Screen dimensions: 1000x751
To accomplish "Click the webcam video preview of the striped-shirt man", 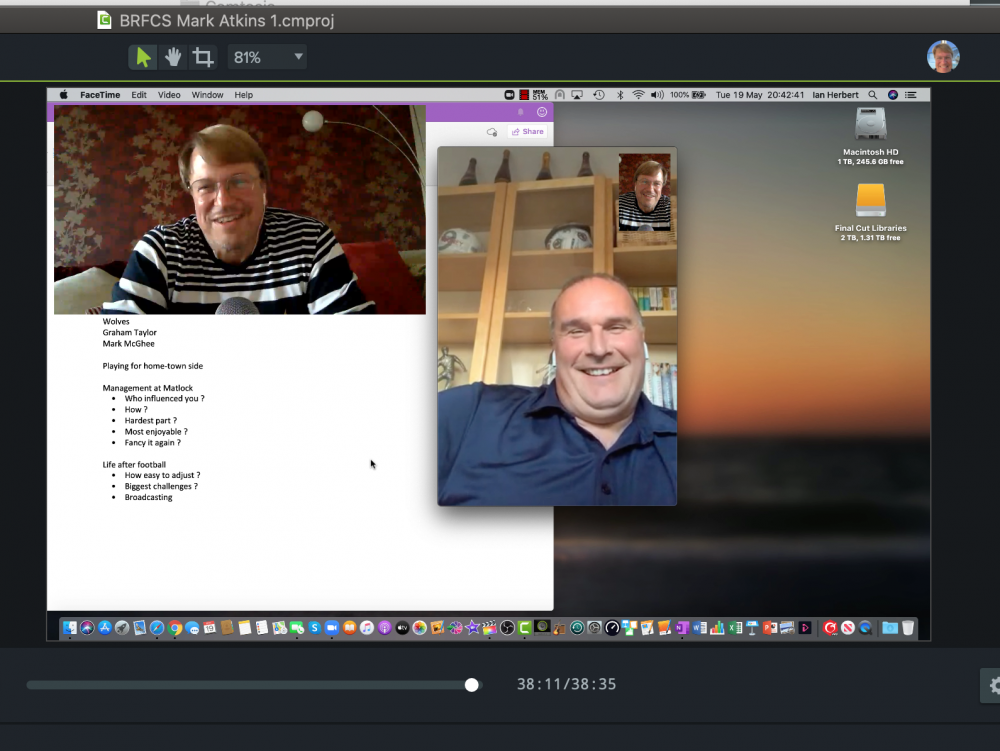I will (x=240, y=210).
